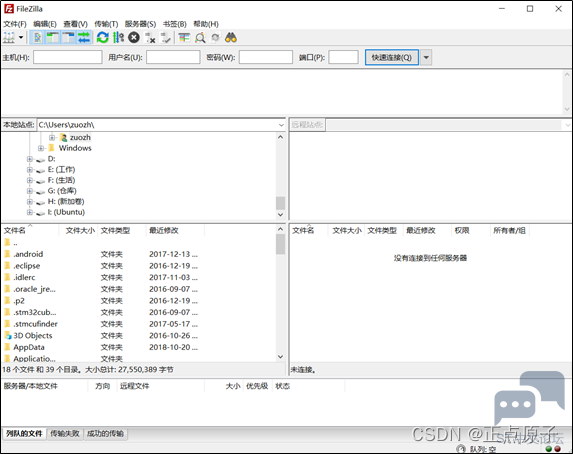Expand the F: (生活) drive node
The width and height of the screenshot is (573, 454).
(x=30, y=180)
